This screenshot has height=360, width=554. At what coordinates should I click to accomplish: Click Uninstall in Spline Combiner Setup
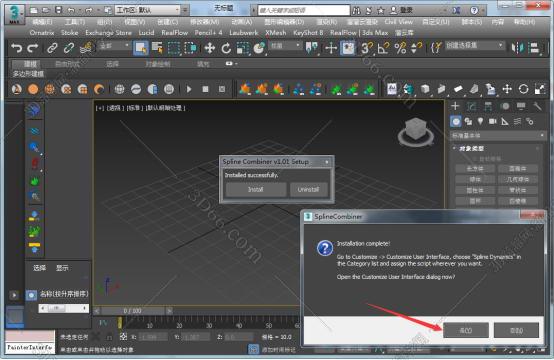point(308,190)
